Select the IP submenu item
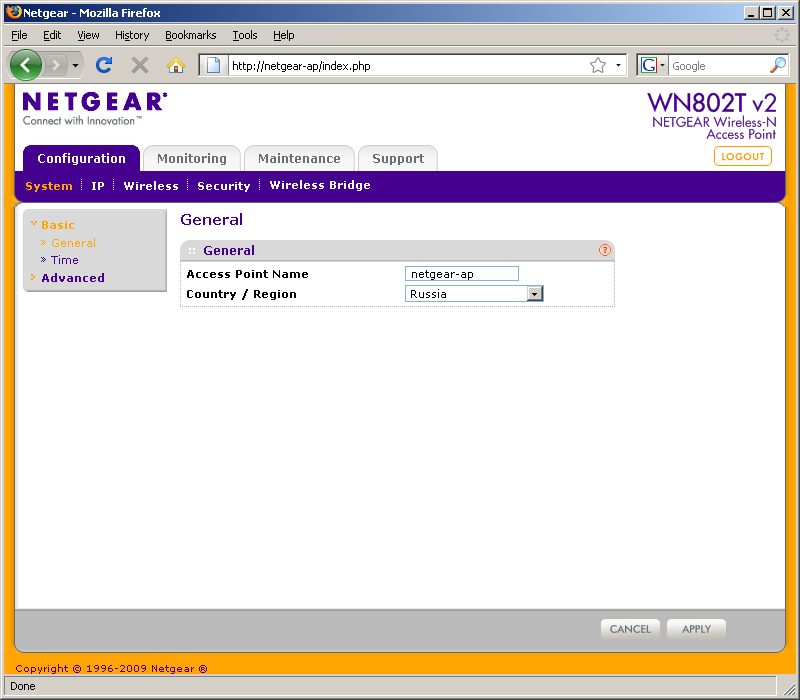Image resolution: width=800 pixels, height=700 pixels. point(97,186)
